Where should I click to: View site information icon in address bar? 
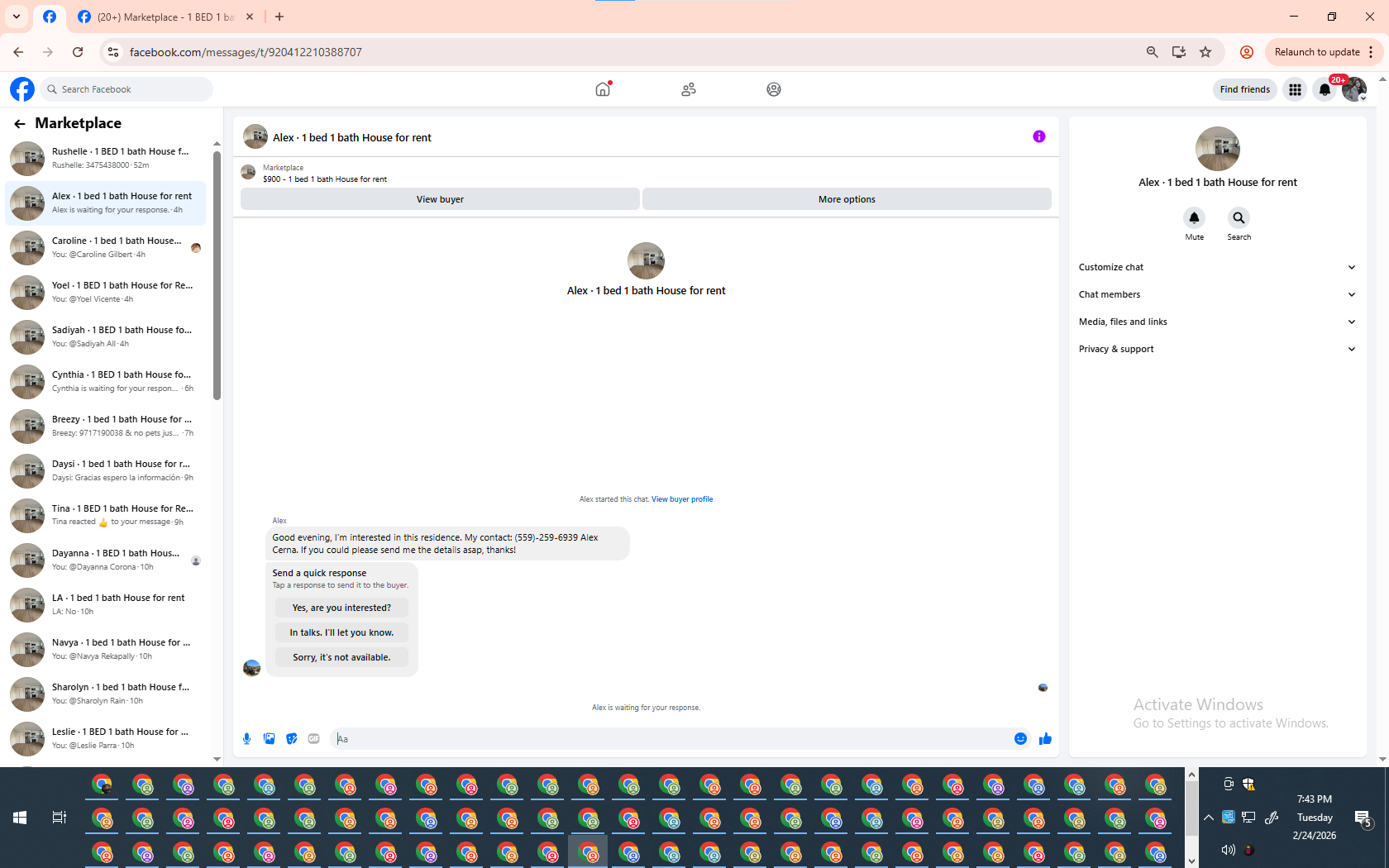click(x=113, y=52)
